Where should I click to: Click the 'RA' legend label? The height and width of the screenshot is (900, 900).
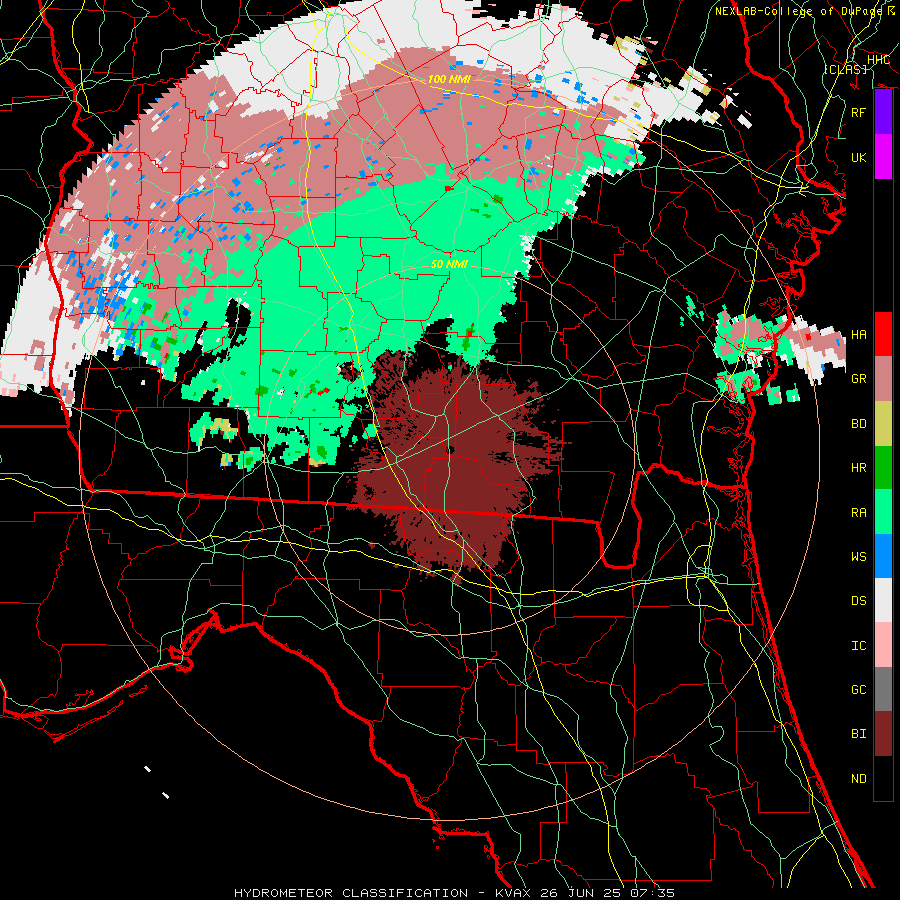(x=859, y=513)
